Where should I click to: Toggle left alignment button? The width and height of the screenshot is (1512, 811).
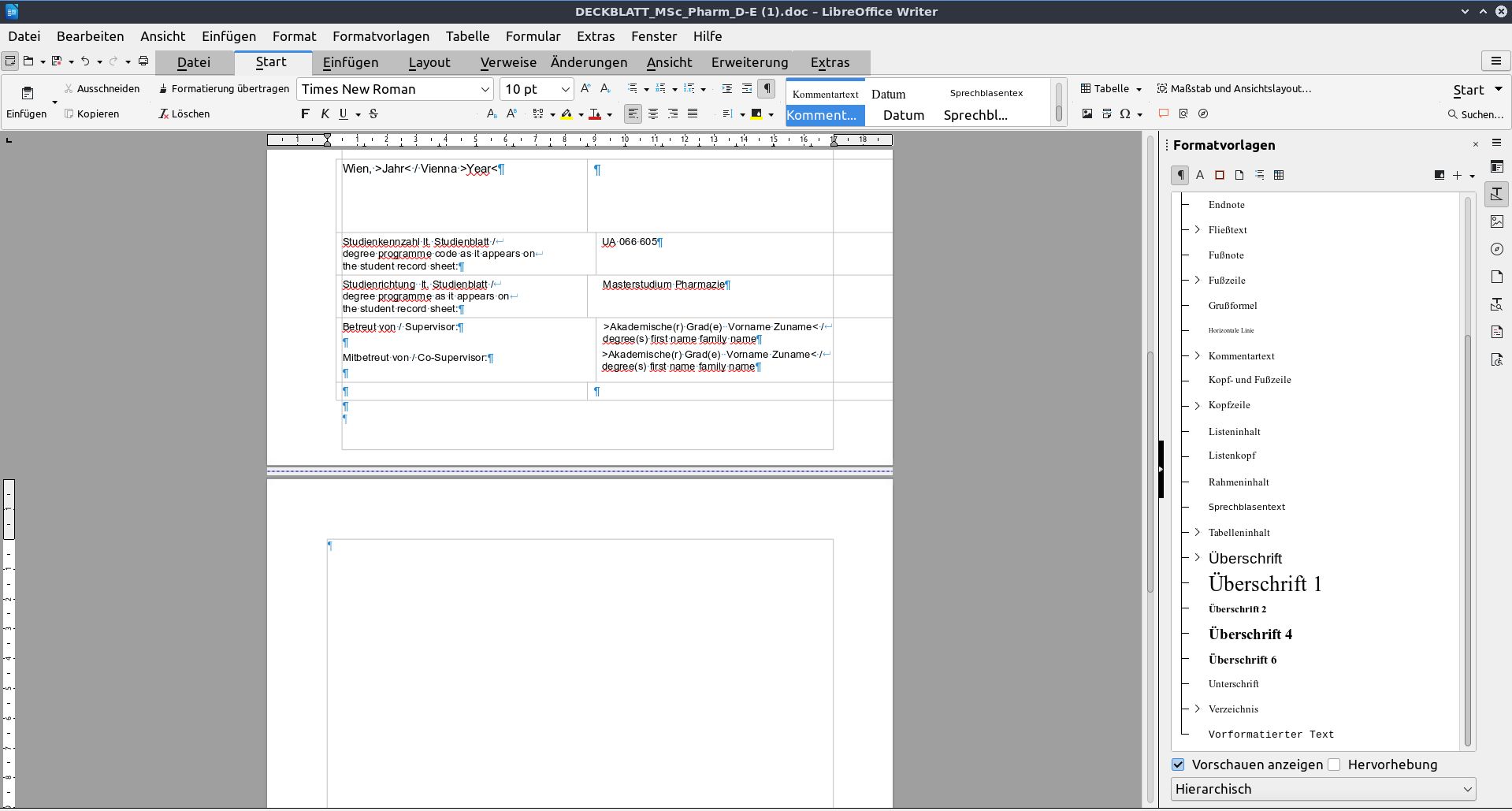pyautogui.click(x=633, y=114)
